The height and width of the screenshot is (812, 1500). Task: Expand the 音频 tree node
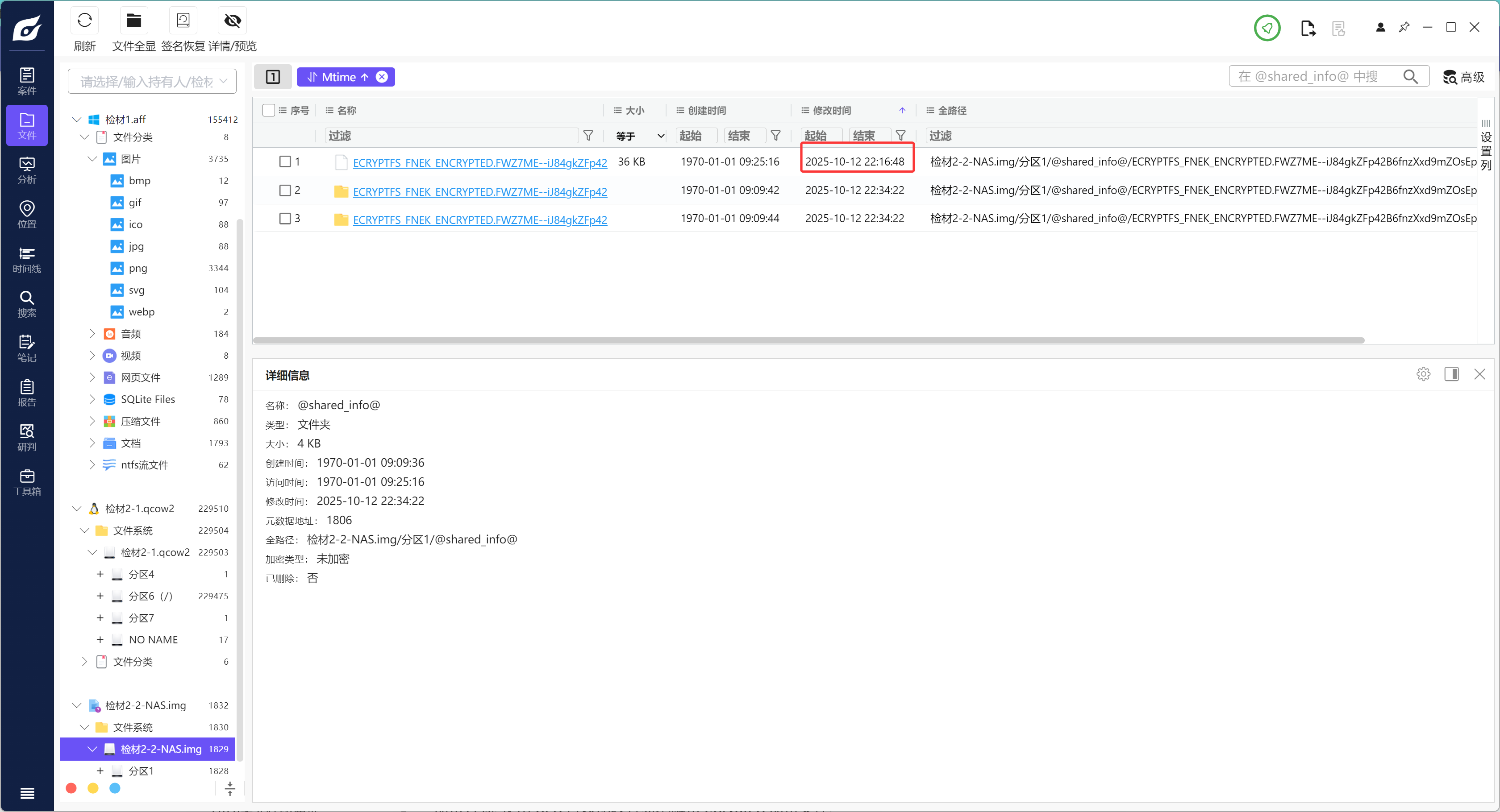coord(92,334)
